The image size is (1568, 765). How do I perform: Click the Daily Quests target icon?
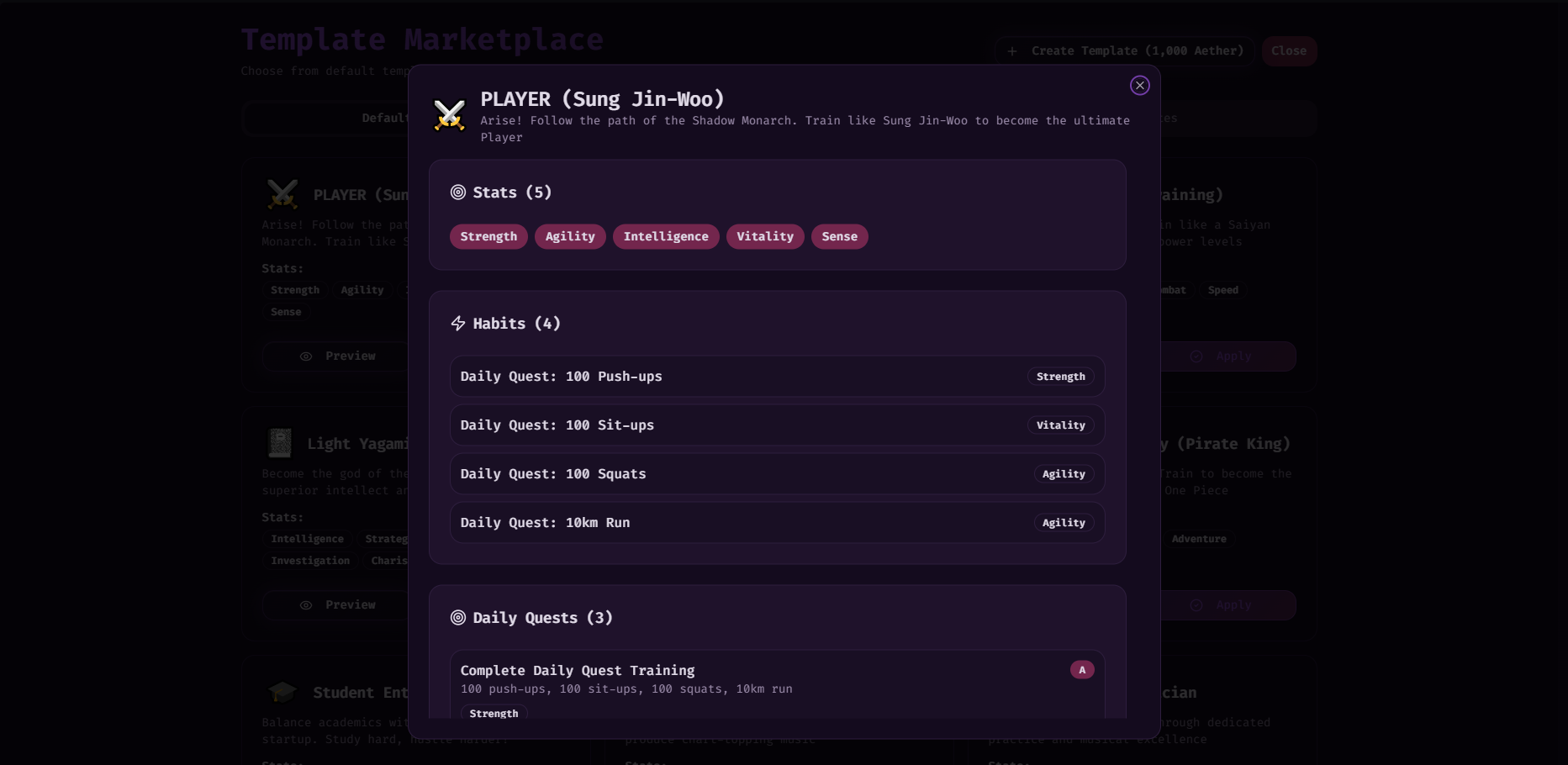point(458,618)
